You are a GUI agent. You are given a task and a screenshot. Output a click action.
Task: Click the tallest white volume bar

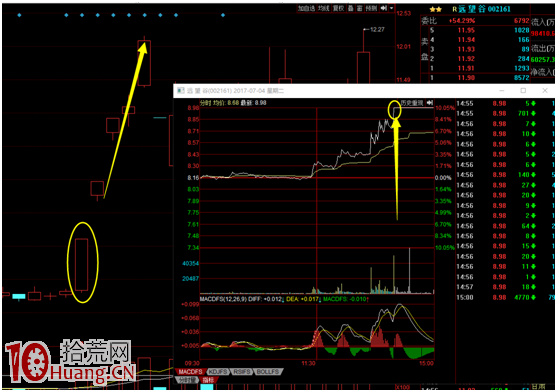[410, 271]
